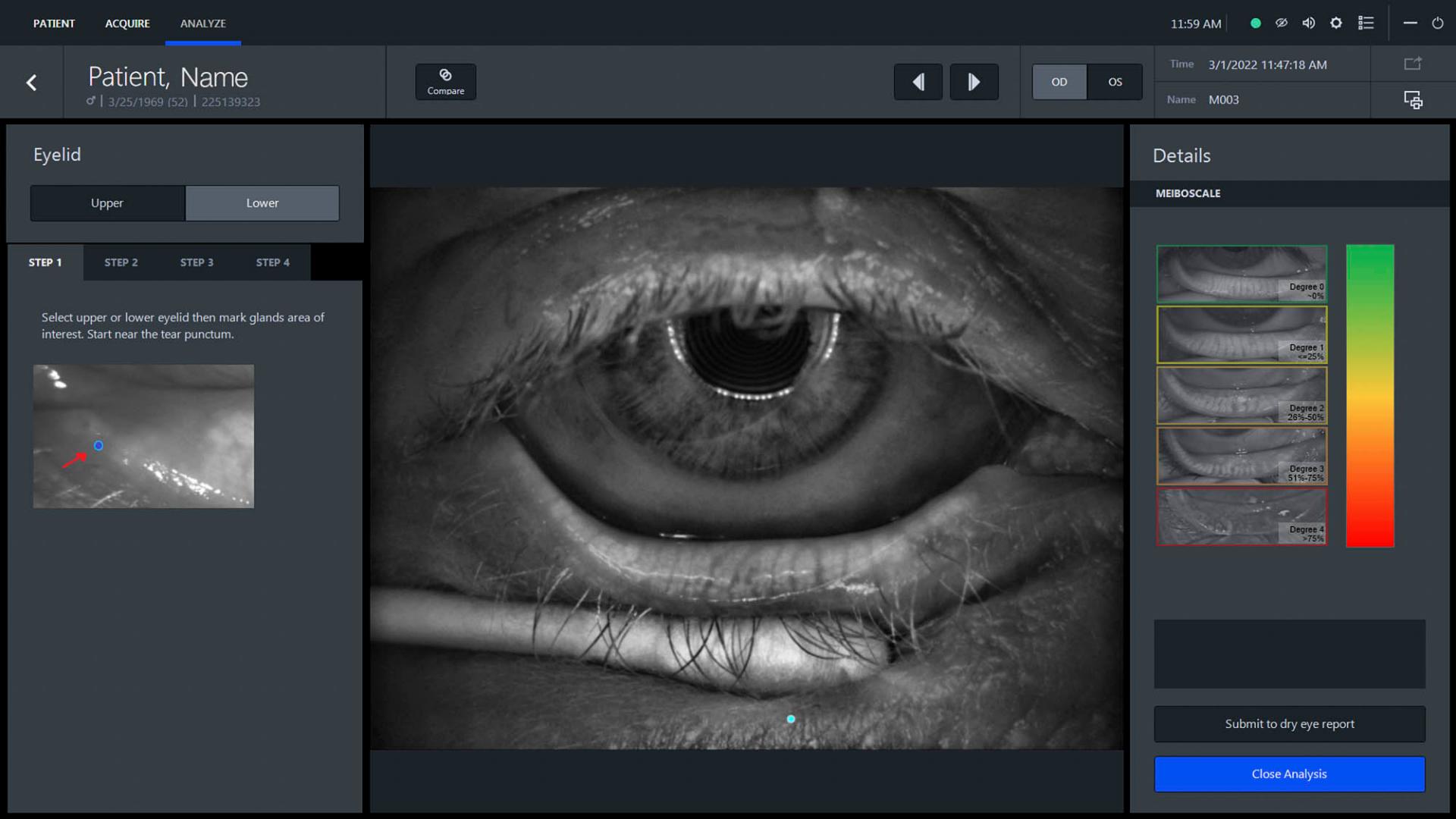This screenshot has width=1456, height=819.
Task: Minimize the application window
Action: coord(1410,23)
